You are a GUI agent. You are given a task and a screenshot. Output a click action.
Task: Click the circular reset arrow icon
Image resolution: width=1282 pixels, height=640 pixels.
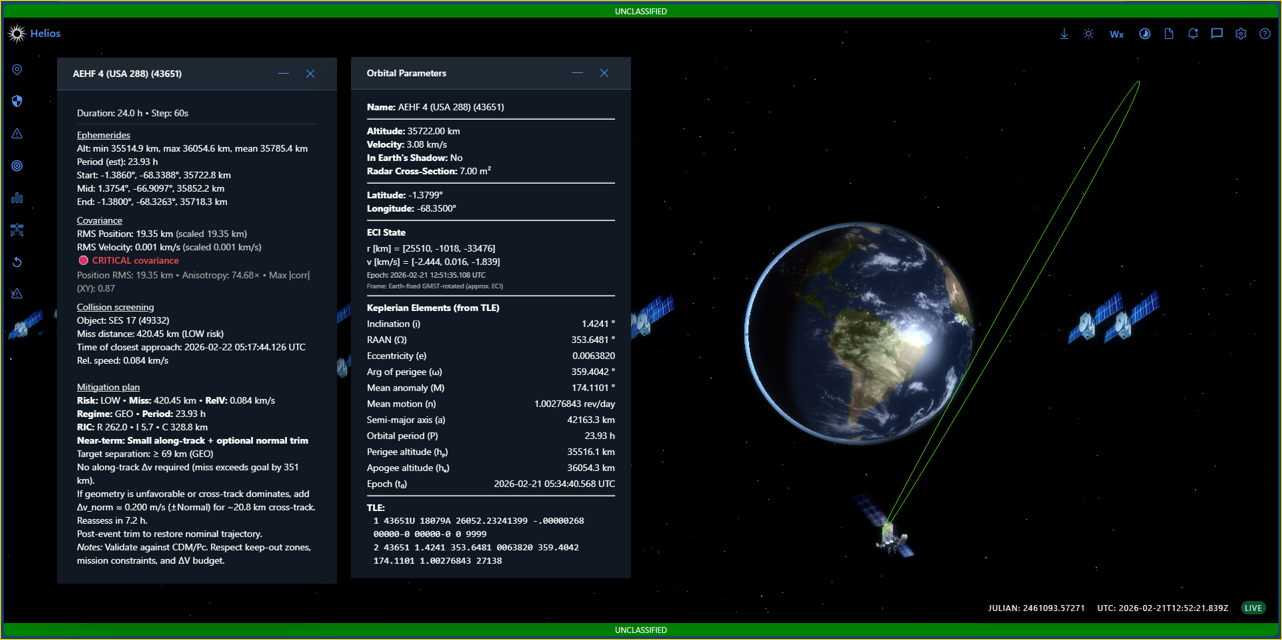coord(17,262)
